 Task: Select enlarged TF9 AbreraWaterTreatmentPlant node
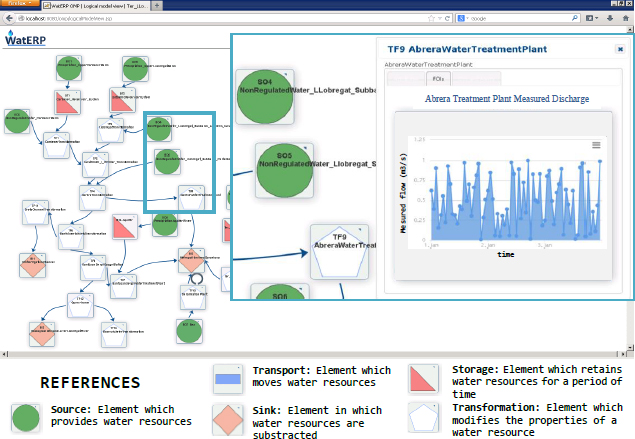339,251
